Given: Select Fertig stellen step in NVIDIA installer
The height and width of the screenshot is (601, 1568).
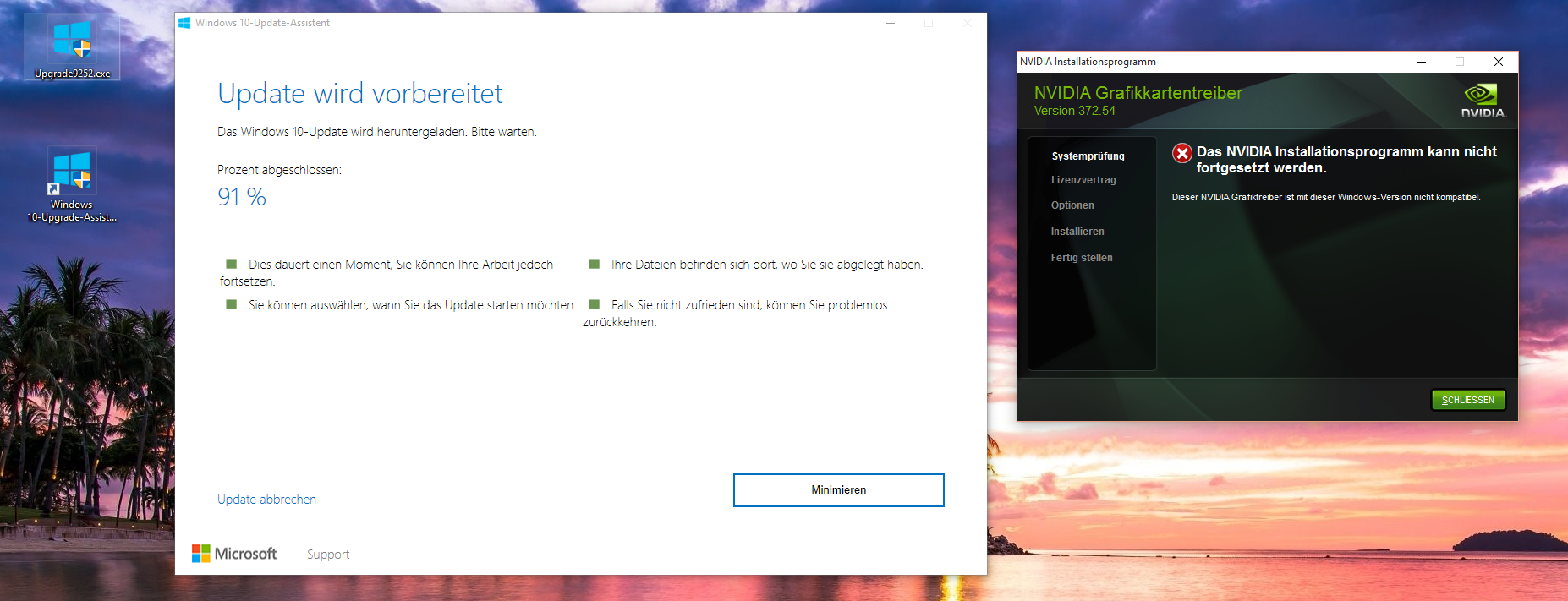Looking at the screenshot, I should pos(1082,258).
